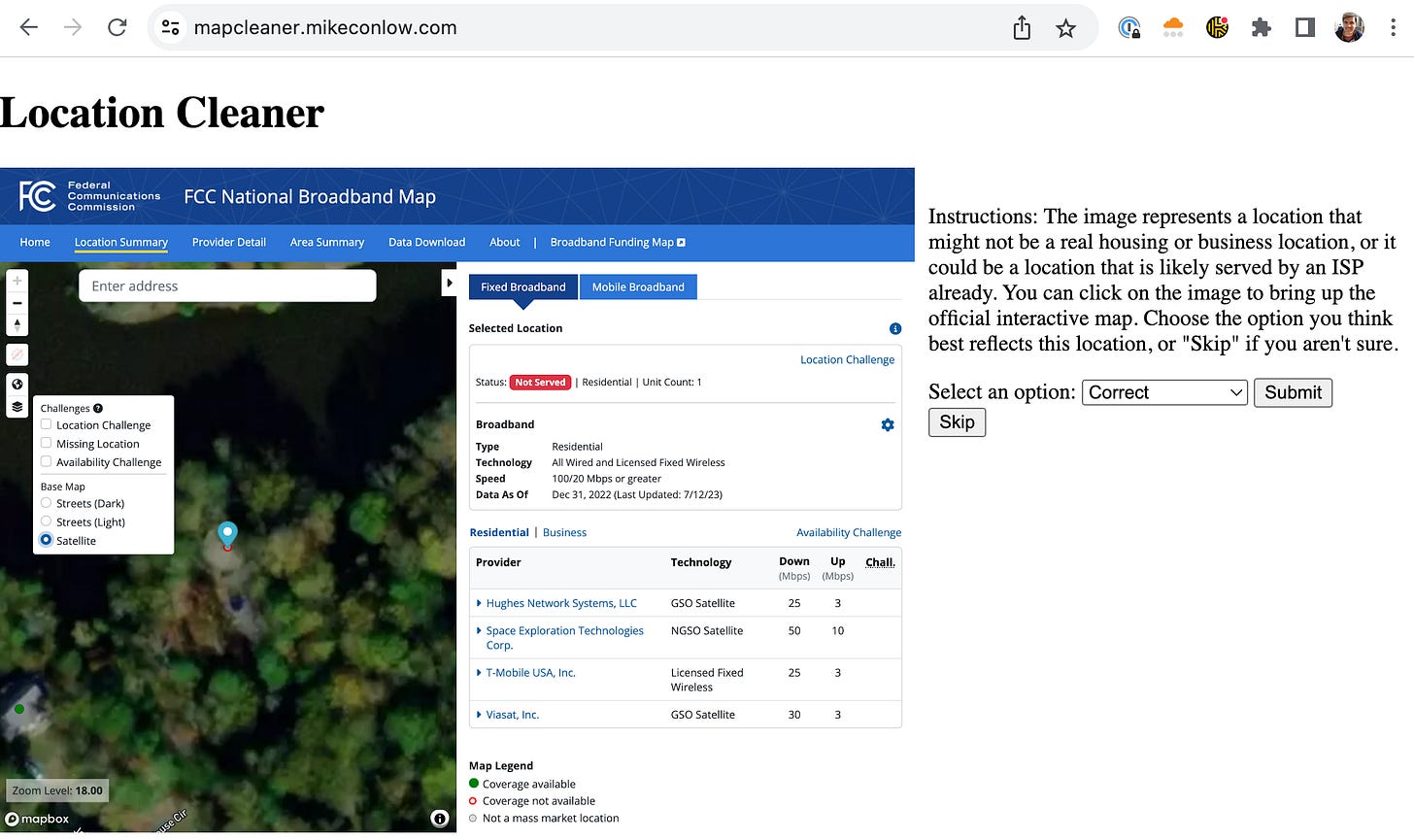Zoom out on the map

pyautogui.click(x=17, y=303)
